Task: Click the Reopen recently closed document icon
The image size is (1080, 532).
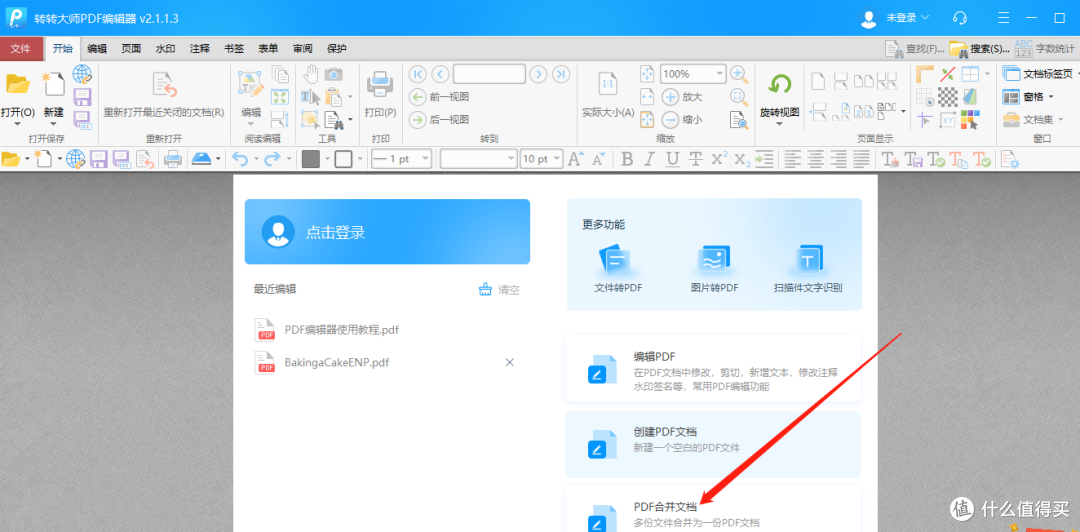Action: [164, 84]
